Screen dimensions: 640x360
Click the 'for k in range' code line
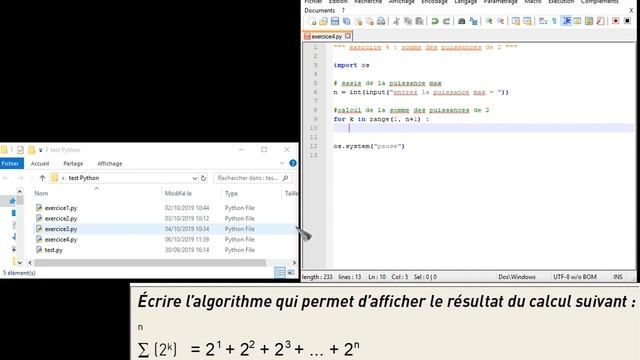[x=381, y=119]
